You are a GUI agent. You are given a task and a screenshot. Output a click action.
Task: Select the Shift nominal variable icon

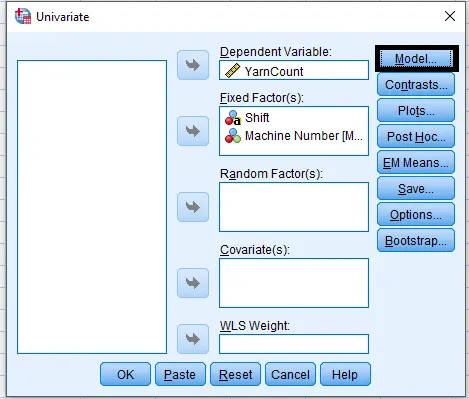(233, 118)
